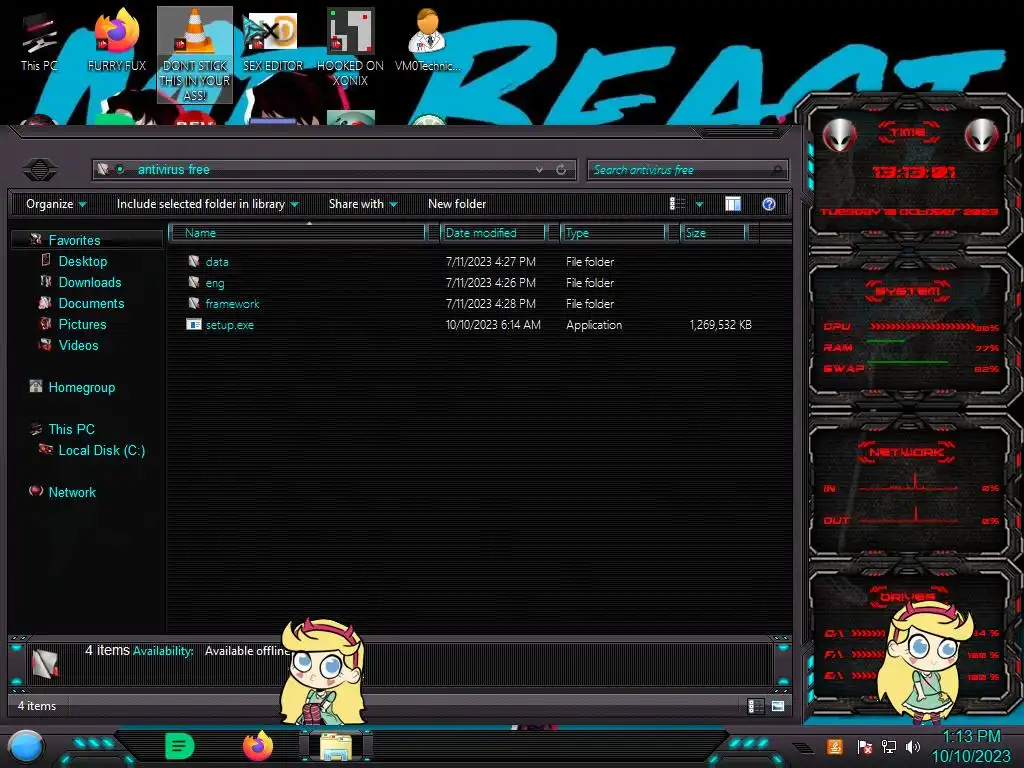Change view icon in Explorer toolbar
This screenshot has height=768, width=1024.
click(x=677, y=204)
